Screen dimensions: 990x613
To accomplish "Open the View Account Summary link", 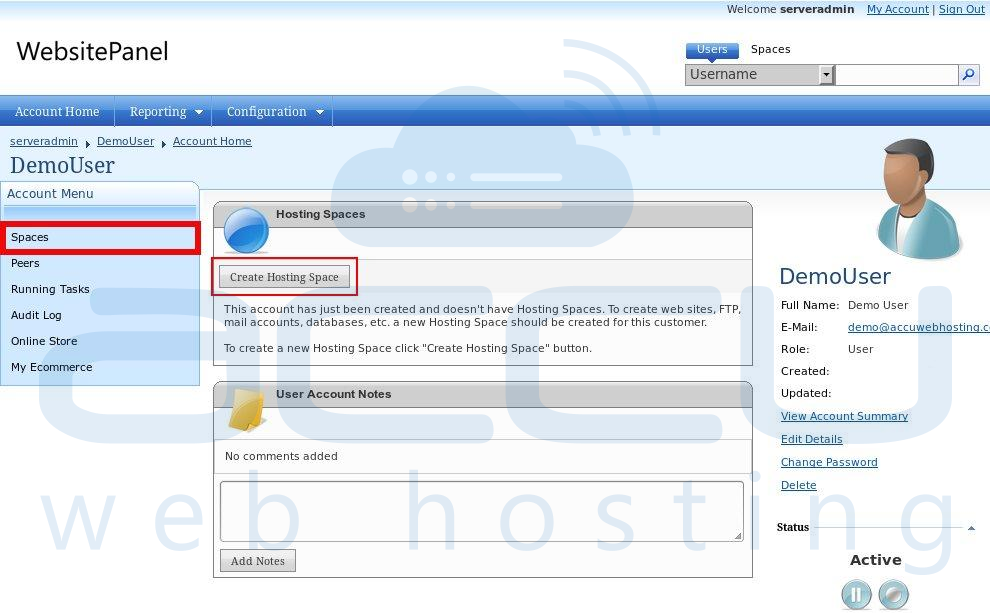I will (x=844, y=416).
